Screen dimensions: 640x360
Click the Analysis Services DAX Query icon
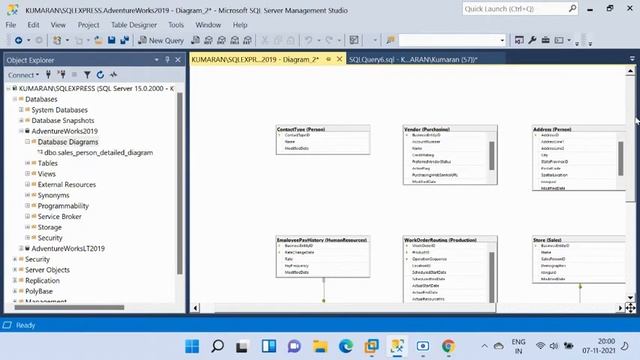coord(248,40)
